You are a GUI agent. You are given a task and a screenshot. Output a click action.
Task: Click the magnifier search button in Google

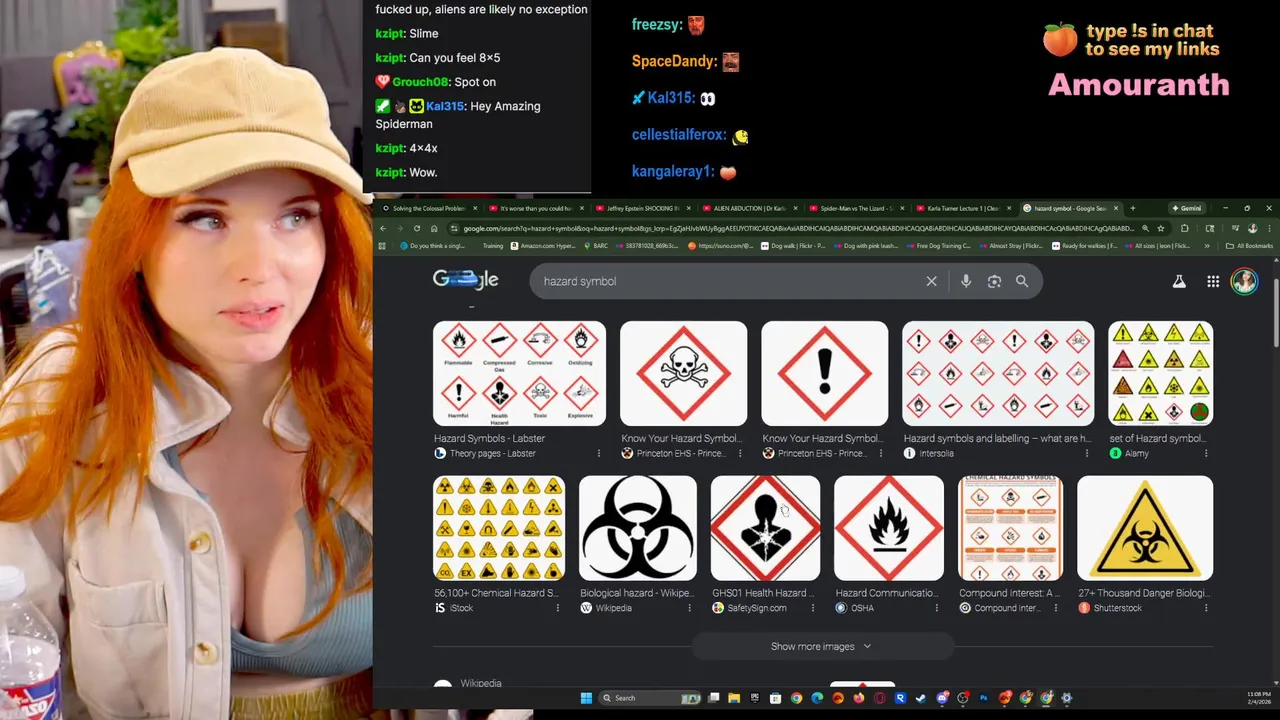(1022, 281)
